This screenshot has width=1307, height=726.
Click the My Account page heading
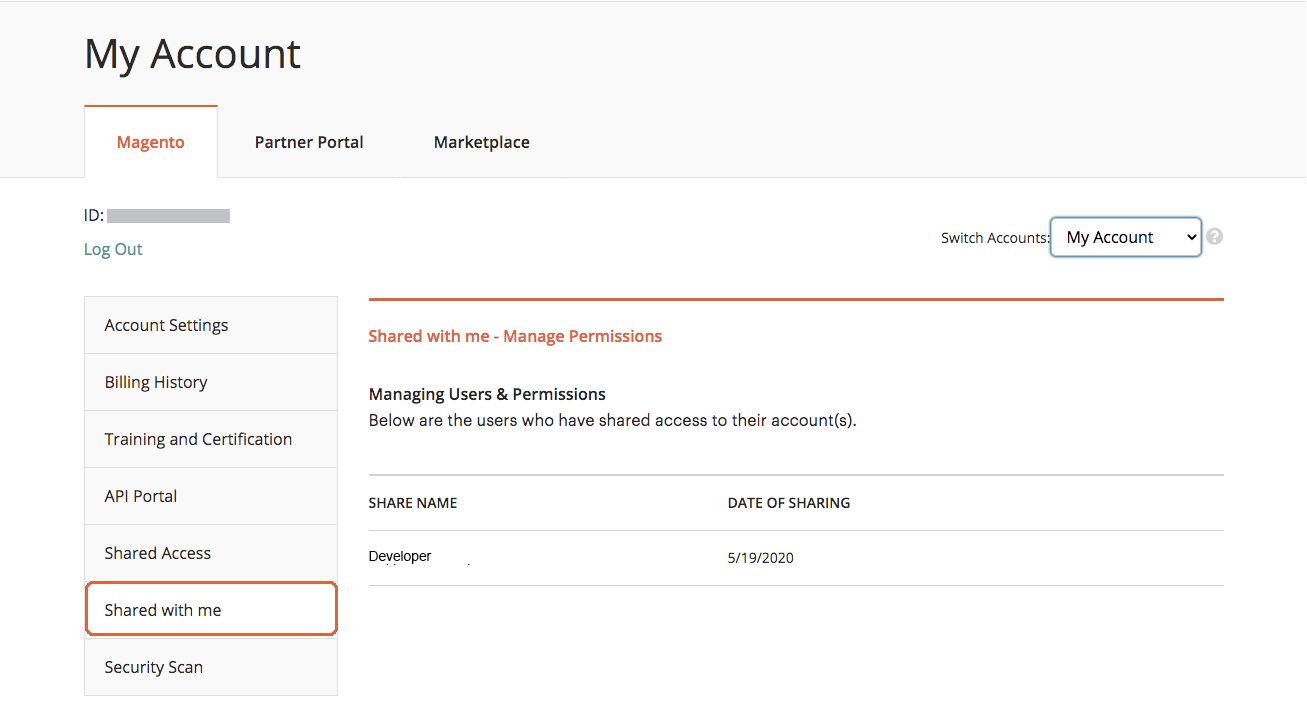tap(192, 54)
